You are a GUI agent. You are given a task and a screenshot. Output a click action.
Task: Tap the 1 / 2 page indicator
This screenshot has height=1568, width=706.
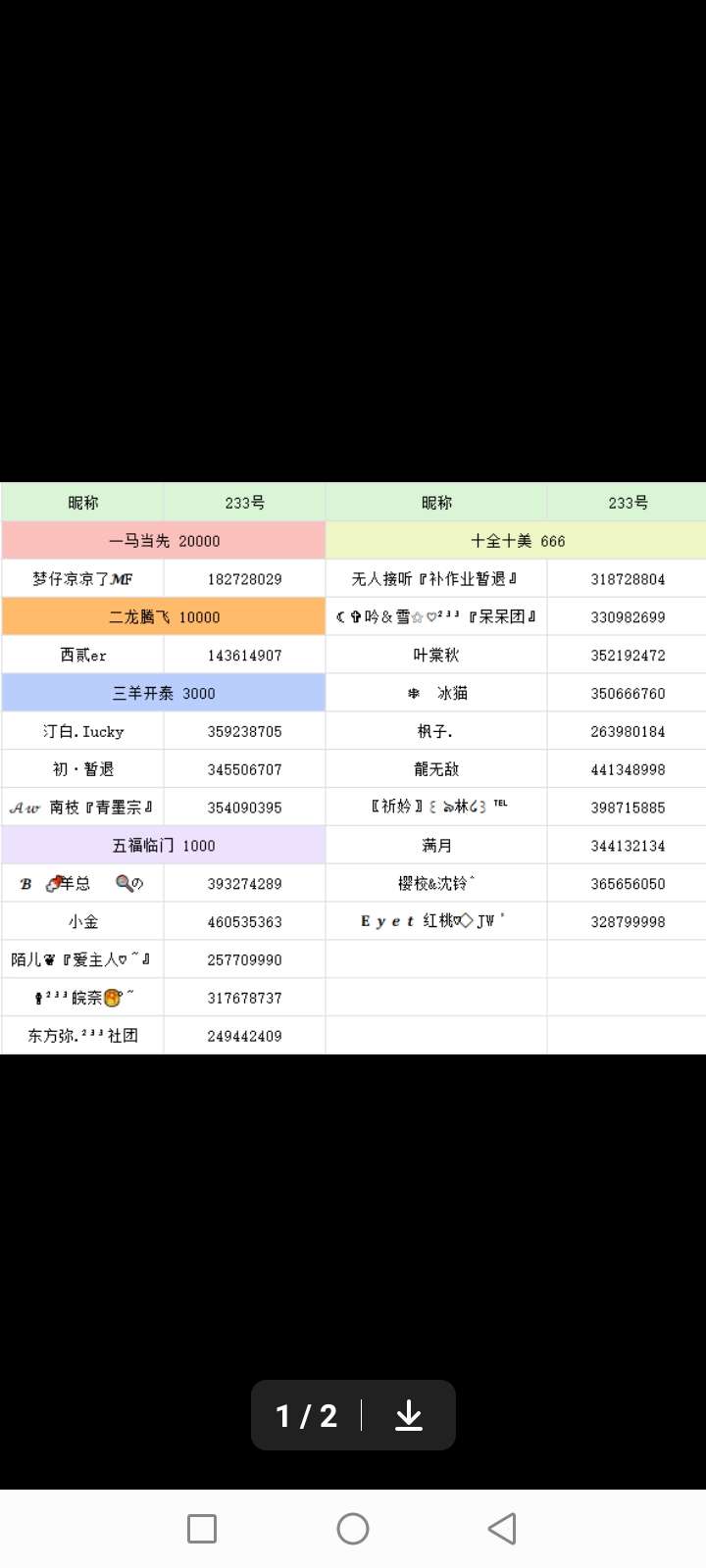click(x=306, y=1416)
